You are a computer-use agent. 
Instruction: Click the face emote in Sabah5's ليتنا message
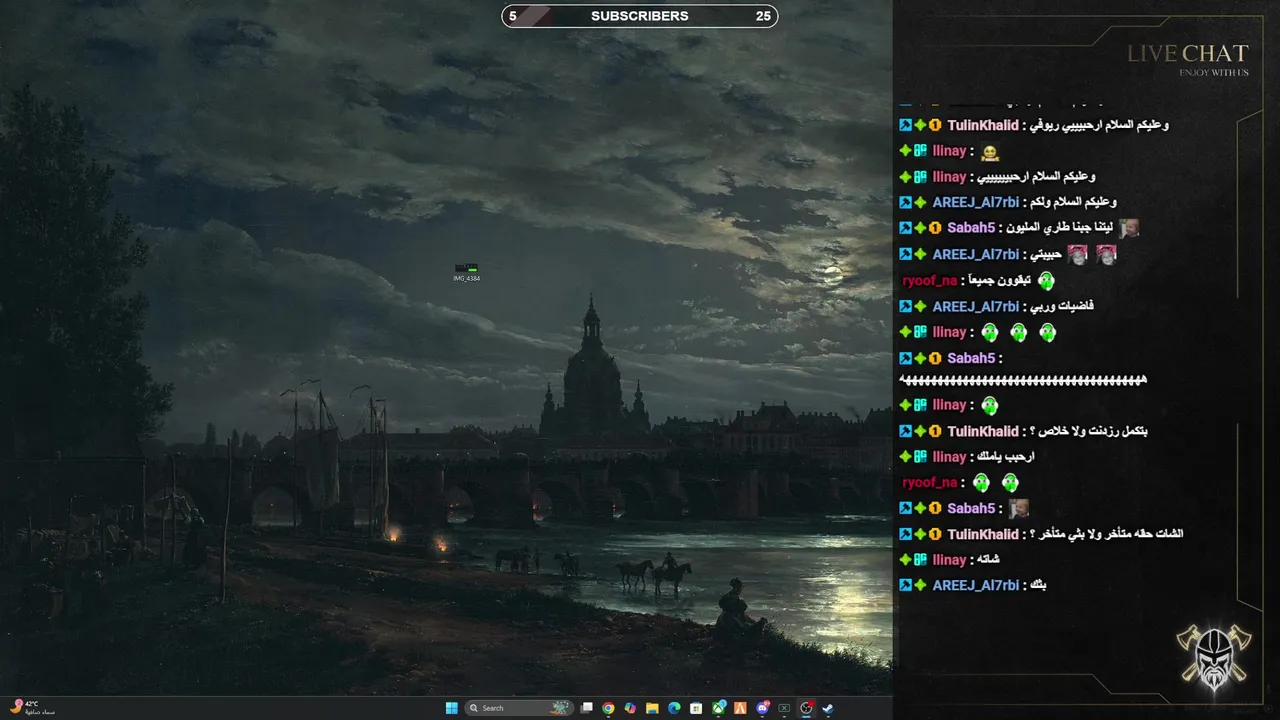pyautogui.click(x=1129, y=228)
